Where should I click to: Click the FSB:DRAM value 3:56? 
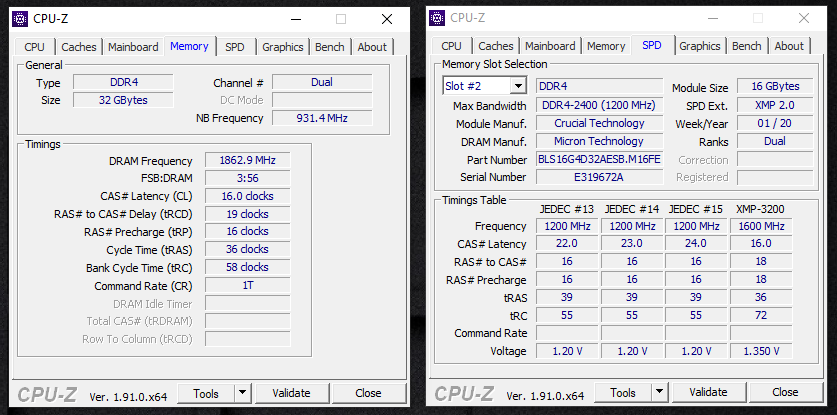coord(248,178)
